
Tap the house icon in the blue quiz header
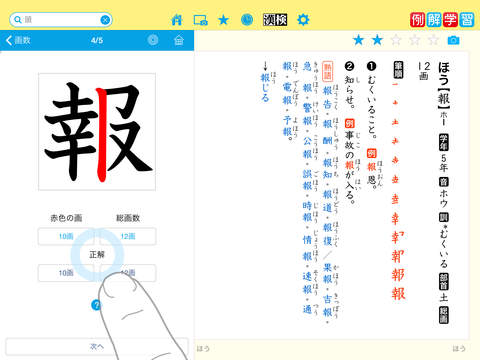(179, 40)
